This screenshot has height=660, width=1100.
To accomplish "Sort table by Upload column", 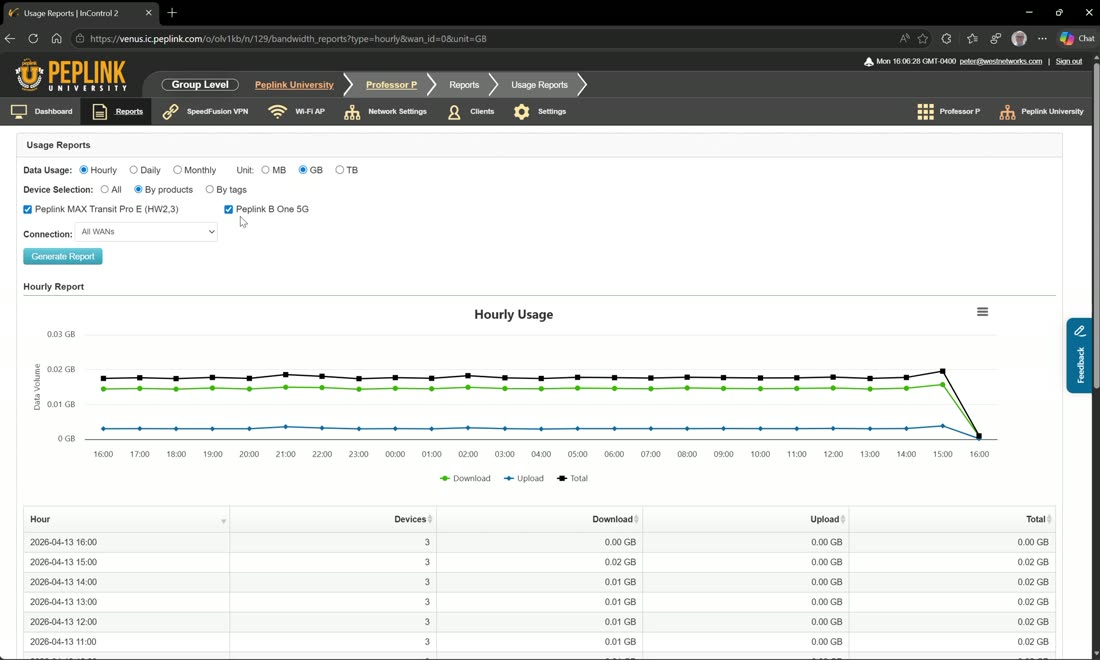I will point(745,520).
